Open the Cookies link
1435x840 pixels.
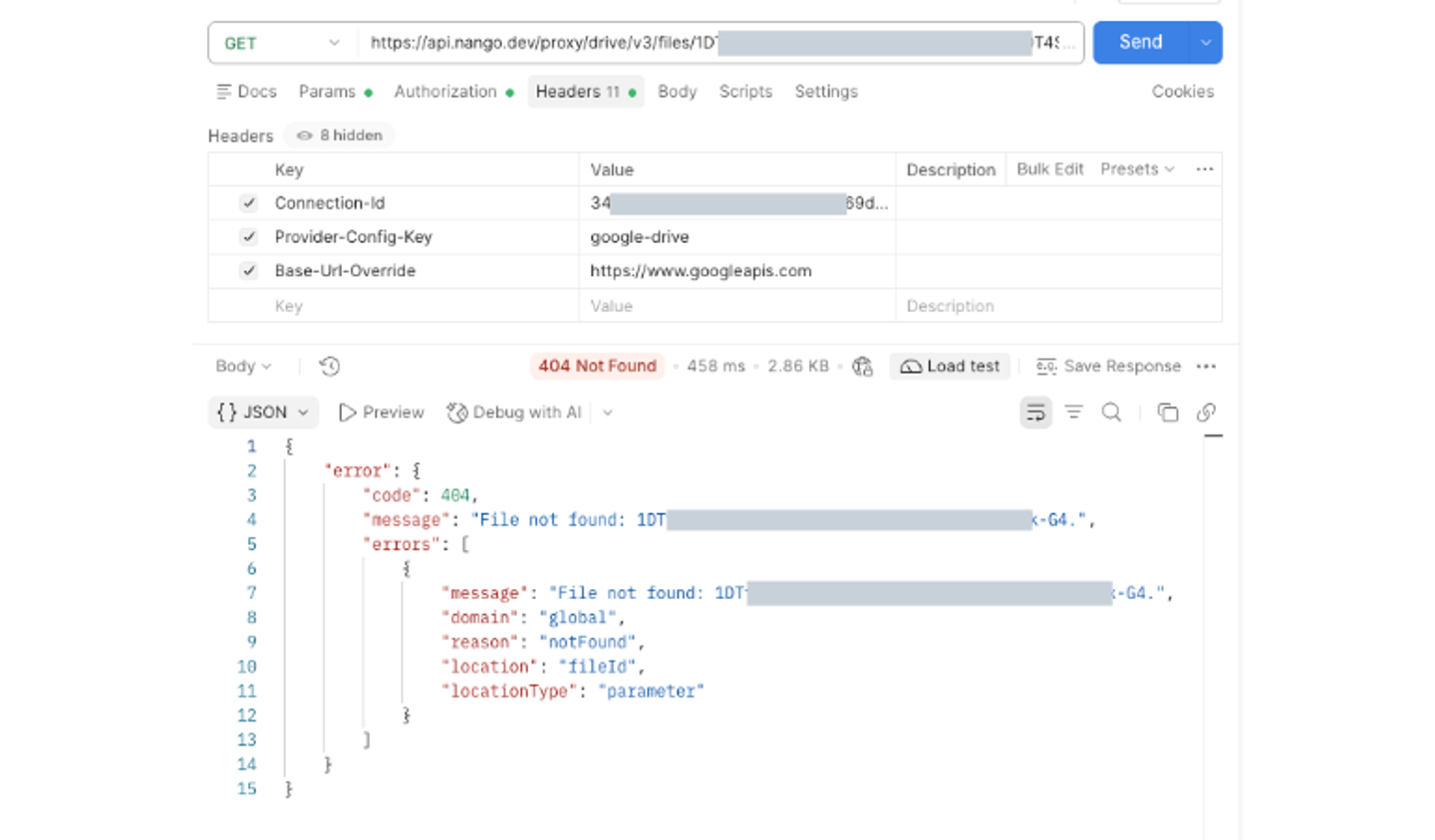(x=1183, y=92)
